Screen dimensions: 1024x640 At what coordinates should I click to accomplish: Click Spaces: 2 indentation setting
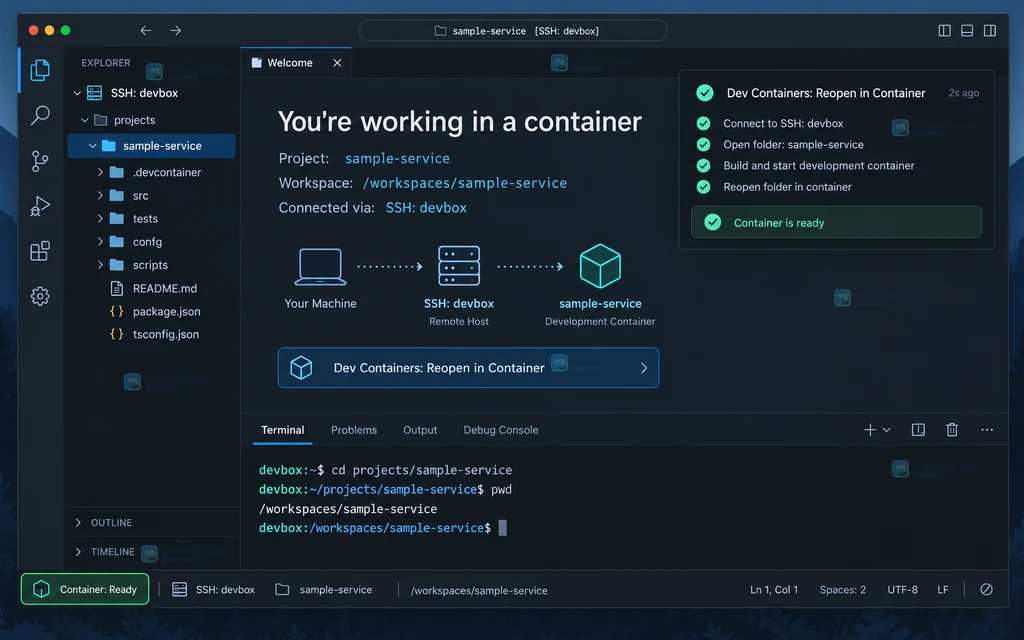click(x=842, y=590)
